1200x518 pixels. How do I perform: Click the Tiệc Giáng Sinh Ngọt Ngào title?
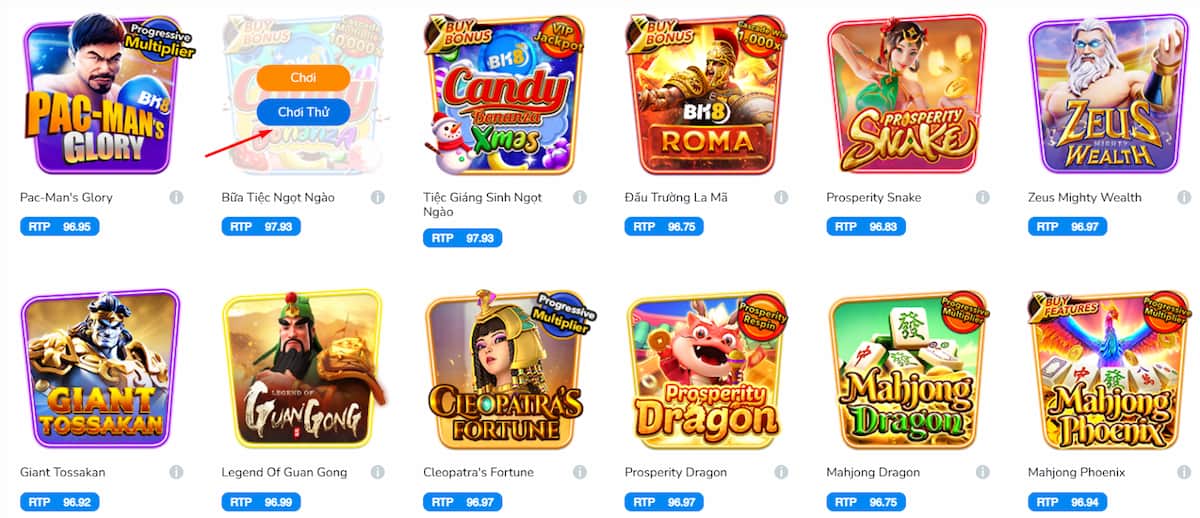483,205
